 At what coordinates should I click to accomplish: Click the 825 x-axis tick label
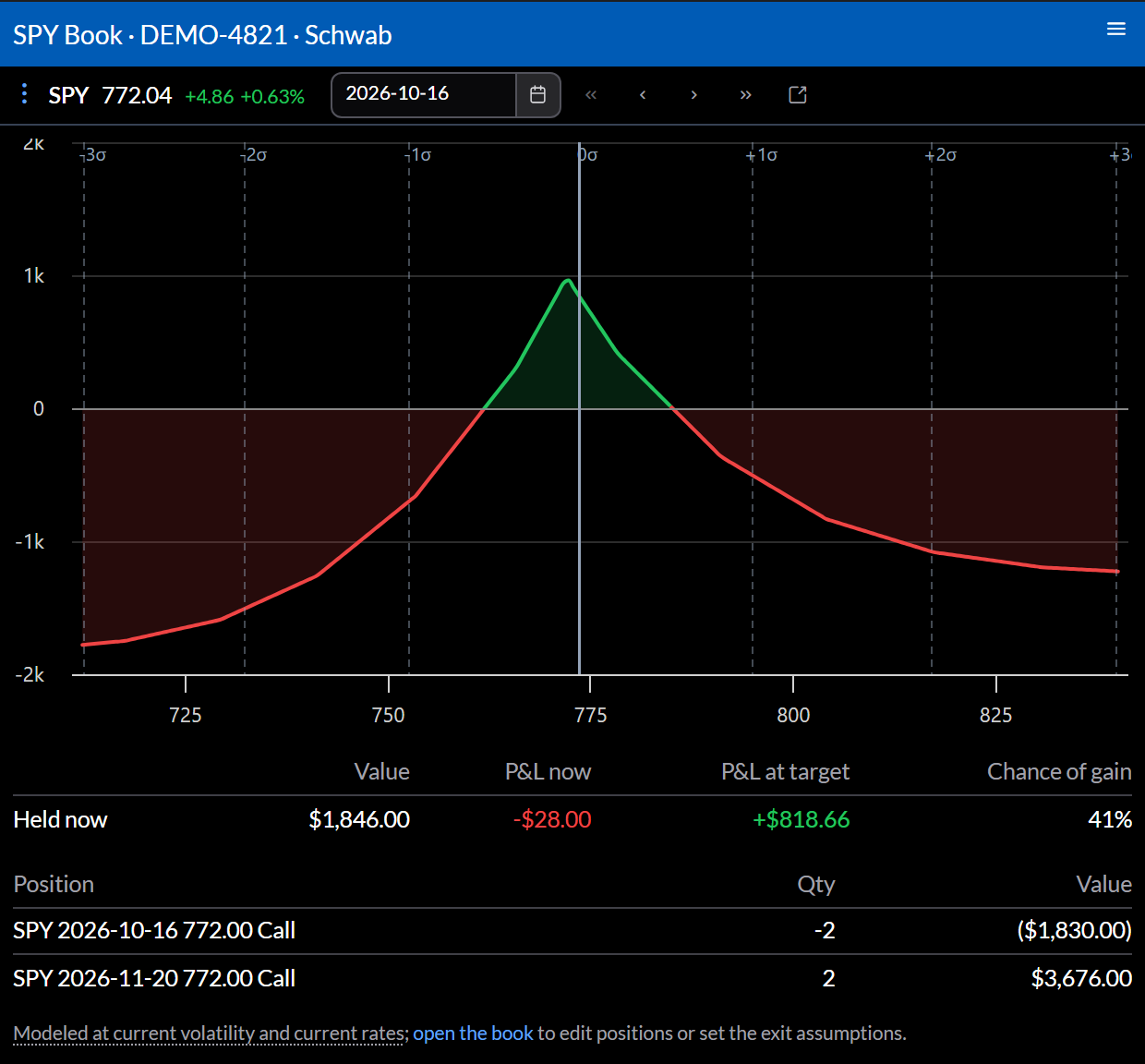tap(995, 716)
